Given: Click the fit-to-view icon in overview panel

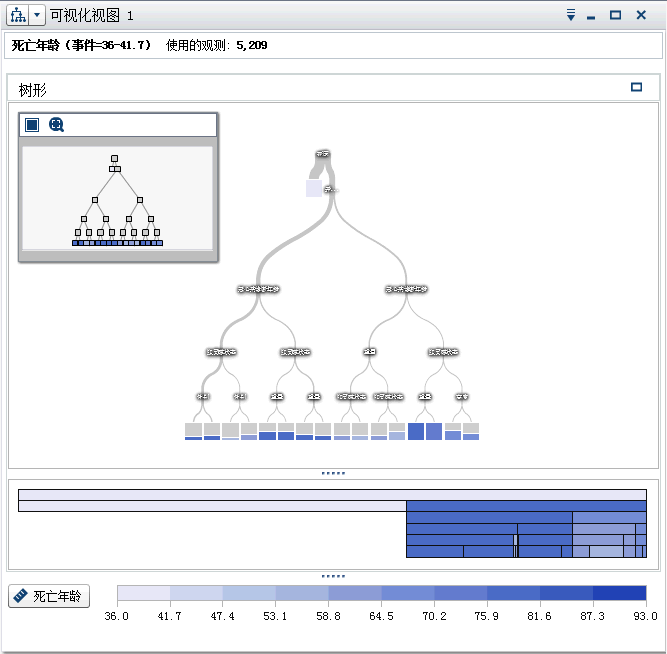Looking at the screenshot, I should [x=32, y=125].
